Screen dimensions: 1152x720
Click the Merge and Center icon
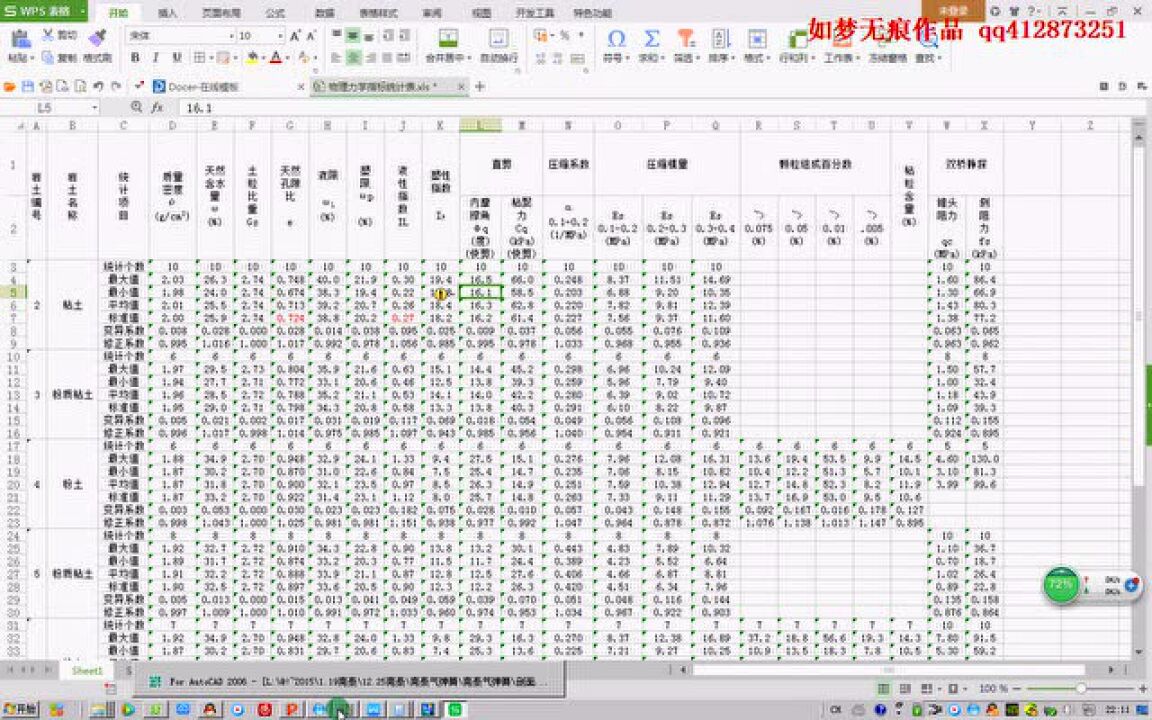[x=448, y=38]
